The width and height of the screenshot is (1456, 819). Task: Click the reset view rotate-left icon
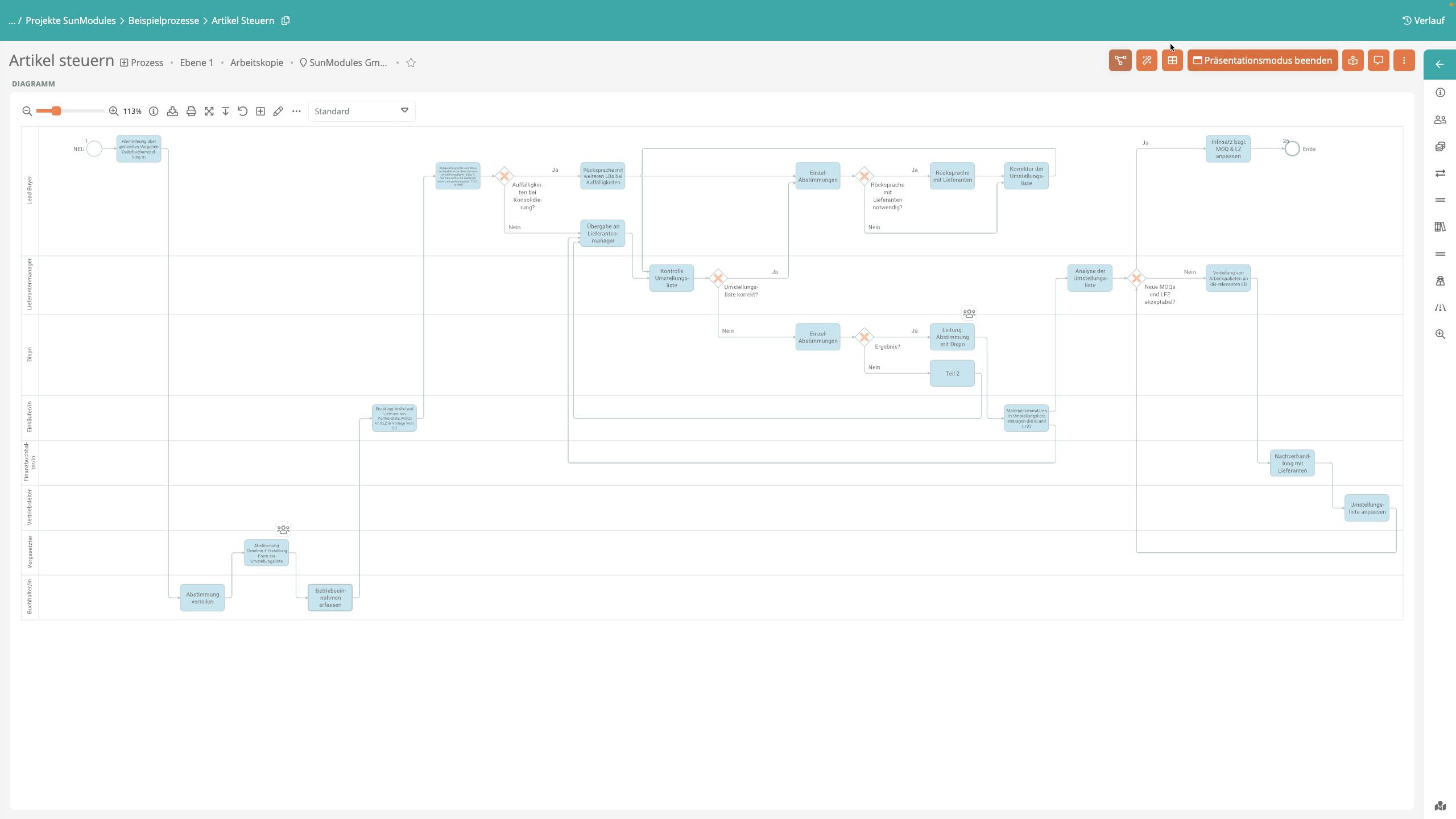243,111
